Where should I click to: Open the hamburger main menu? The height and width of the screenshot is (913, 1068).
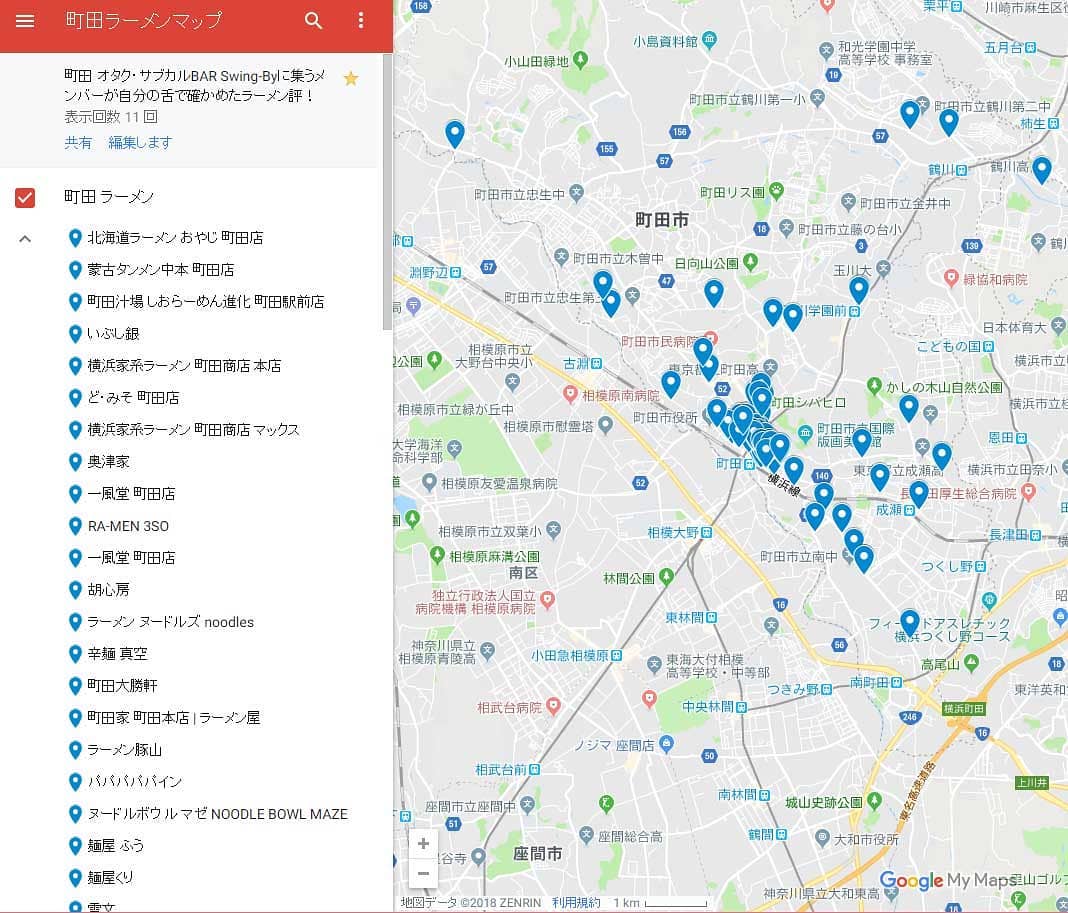point(25,21)
